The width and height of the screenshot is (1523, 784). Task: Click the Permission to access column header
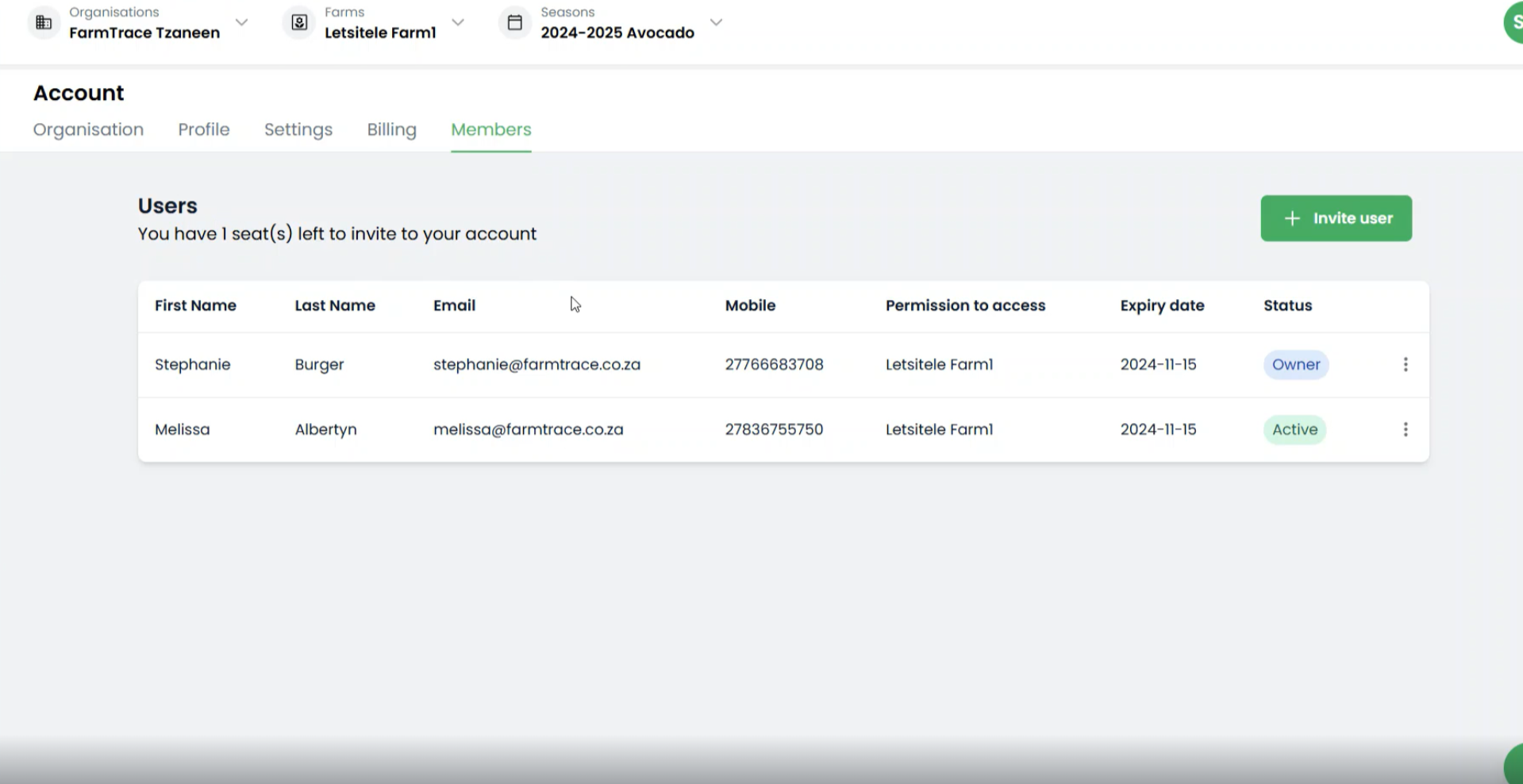click(965, 306)
